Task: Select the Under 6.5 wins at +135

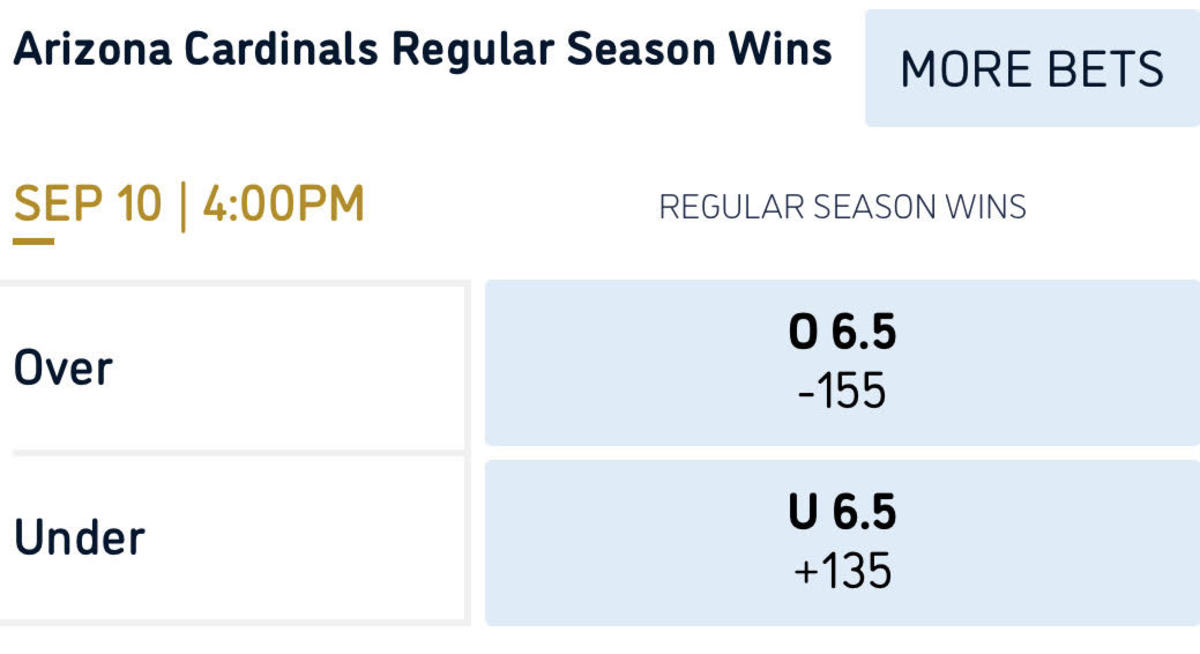Action: click(x=842, y=540)
